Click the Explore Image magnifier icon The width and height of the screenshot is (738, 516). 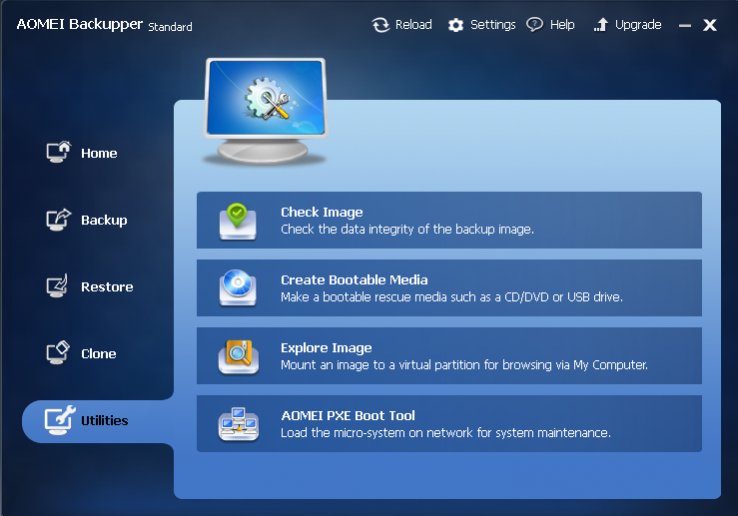point(238,356)
